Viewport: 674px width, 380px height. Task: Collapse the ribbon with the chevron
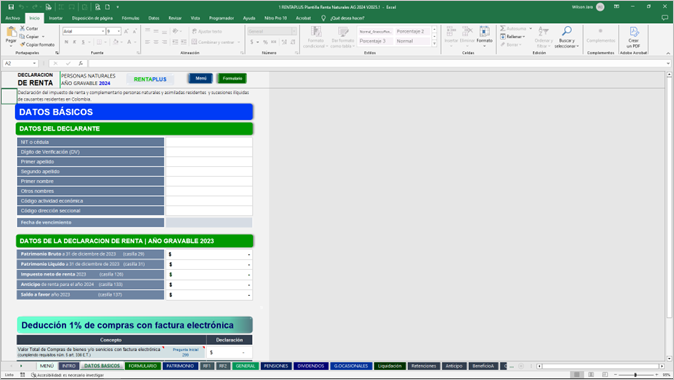(668, 53)
